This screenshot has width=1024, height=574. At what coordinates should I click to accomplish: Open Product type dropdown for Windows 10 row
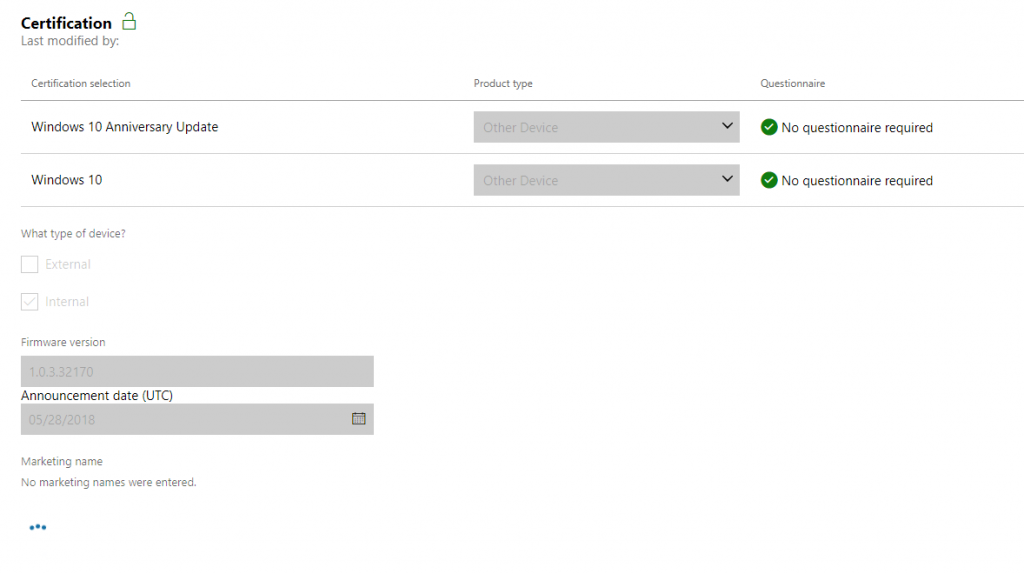(x=607, y=180)
